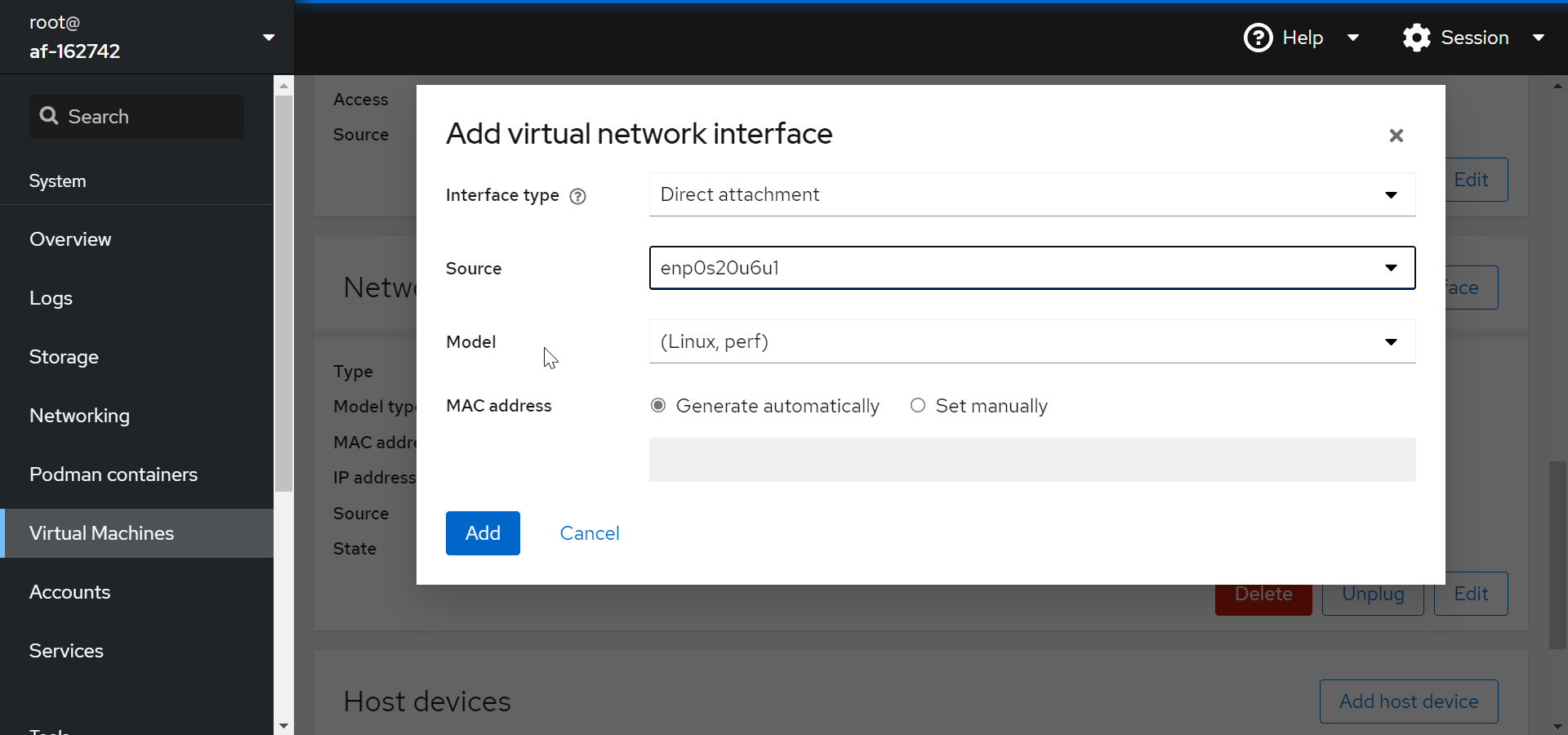Focus the sidebar Search field
This screenshot has height=735, width=1568.
tap(137, 116)
